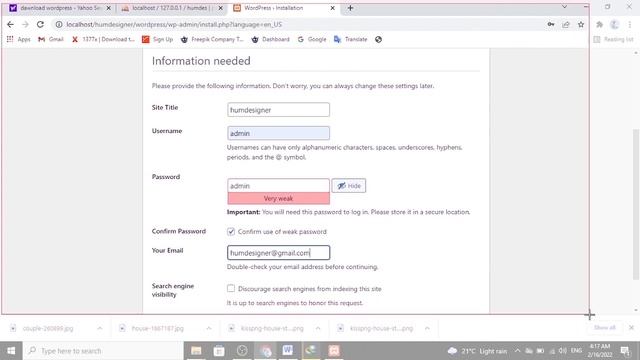The height and width of the screenshot is (360, 640).
Task: Open File Explorer from taskbar
Action: point(196,351)
